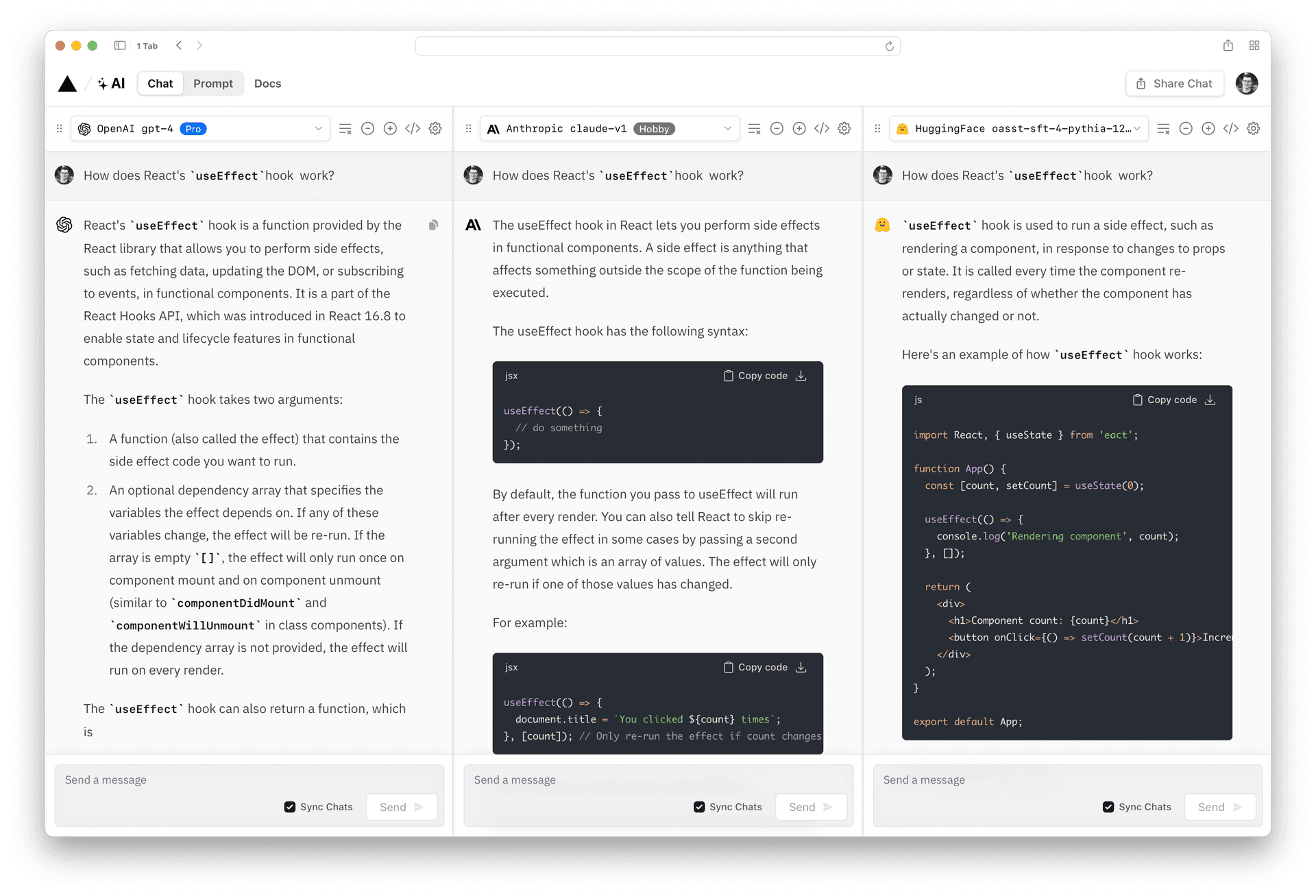This screenshot has height=896, width=1316.
Task: Open the Docs section
Action: pyautogui.click(x=267, y=83)
